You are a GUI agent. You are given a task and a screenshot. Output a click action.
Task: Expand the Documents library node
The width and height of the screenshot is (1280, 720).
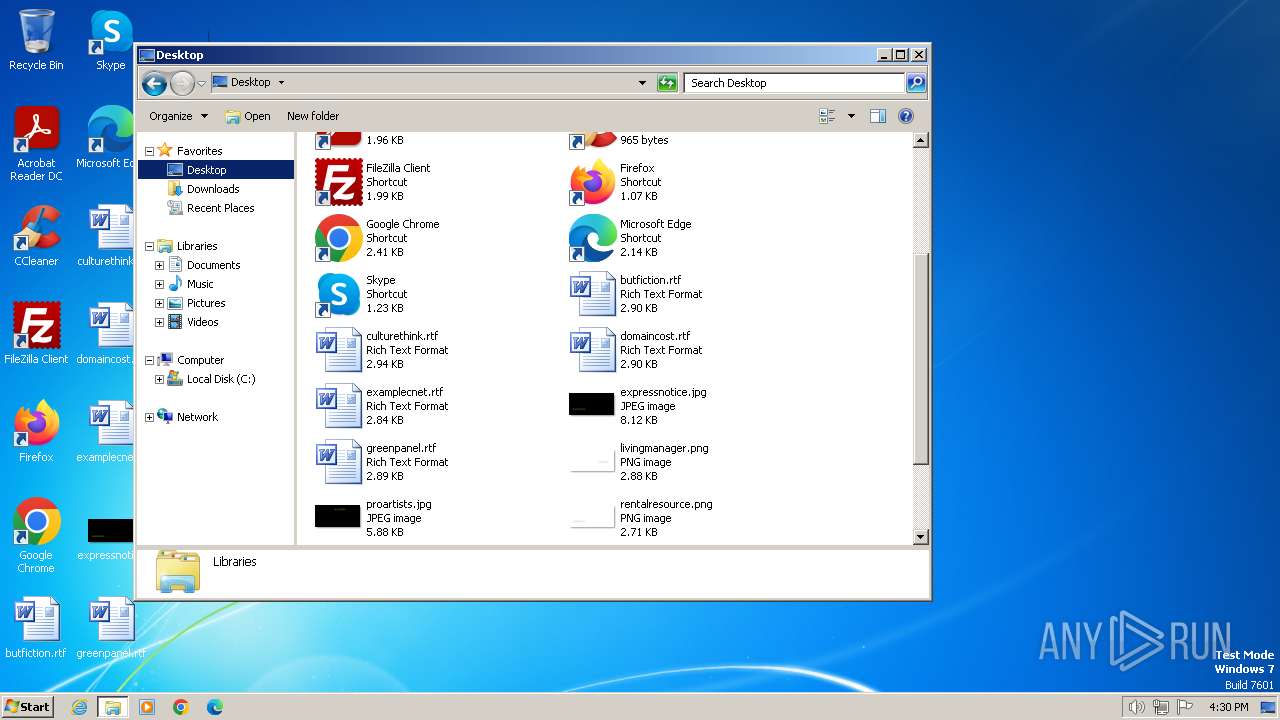tap(159, 265)
